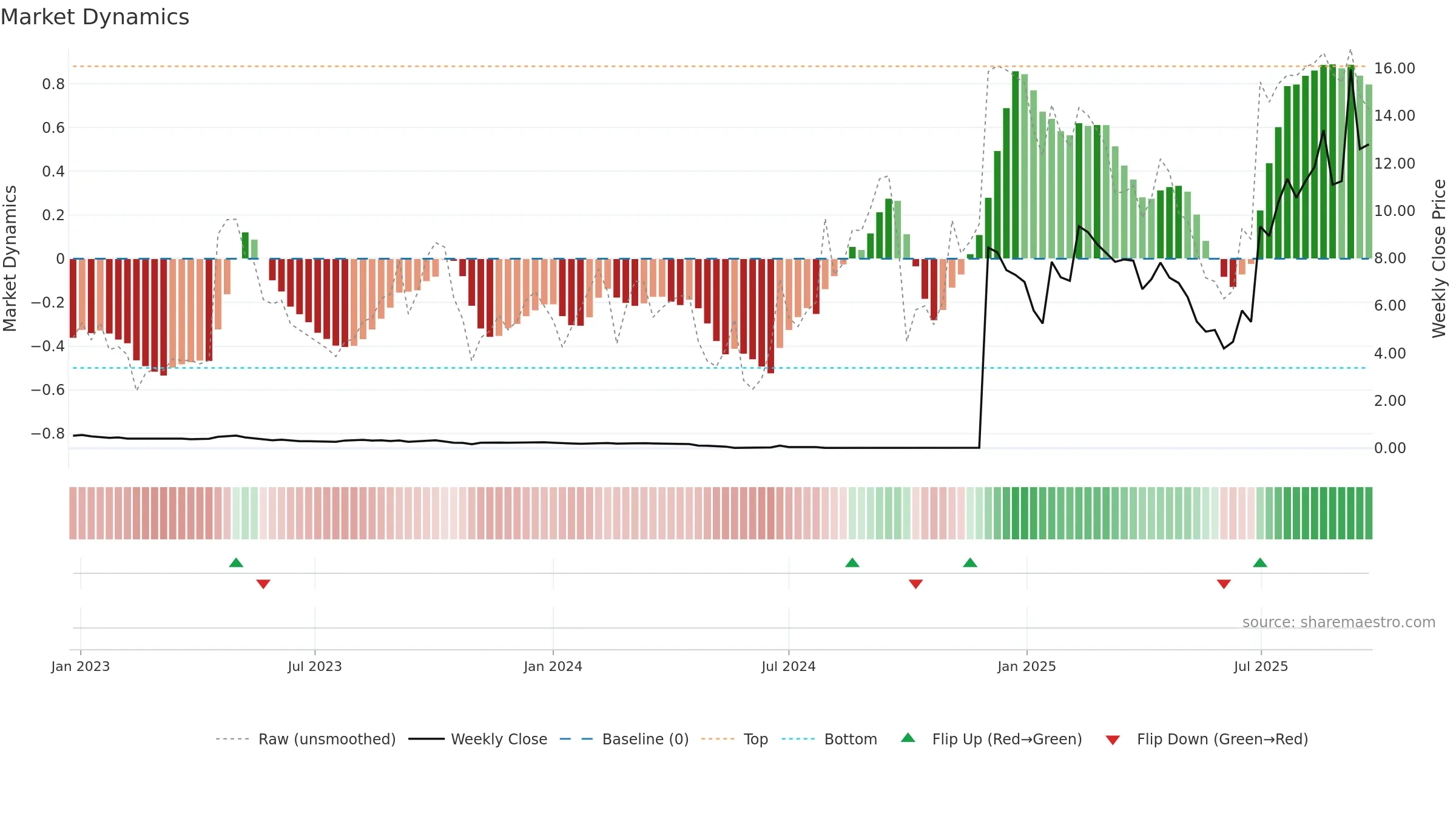Click the dark red heat strip segment near Jul 2024
This screenshot has width=1456, height=819.
click(x=770, y=513)
